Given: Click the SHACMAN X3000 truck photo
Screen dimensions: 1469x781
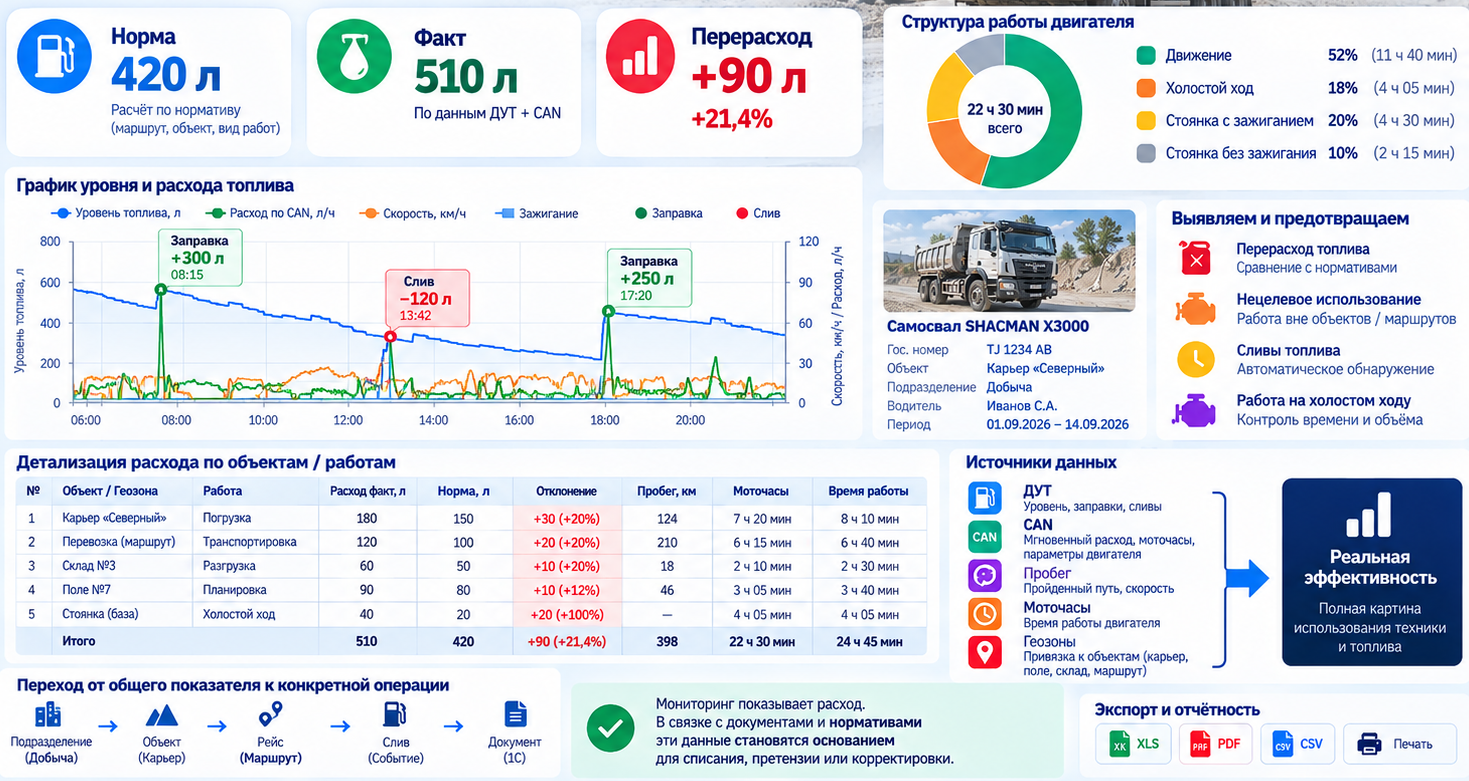Looking at the screenshot, I should (x=1009, y=261).
